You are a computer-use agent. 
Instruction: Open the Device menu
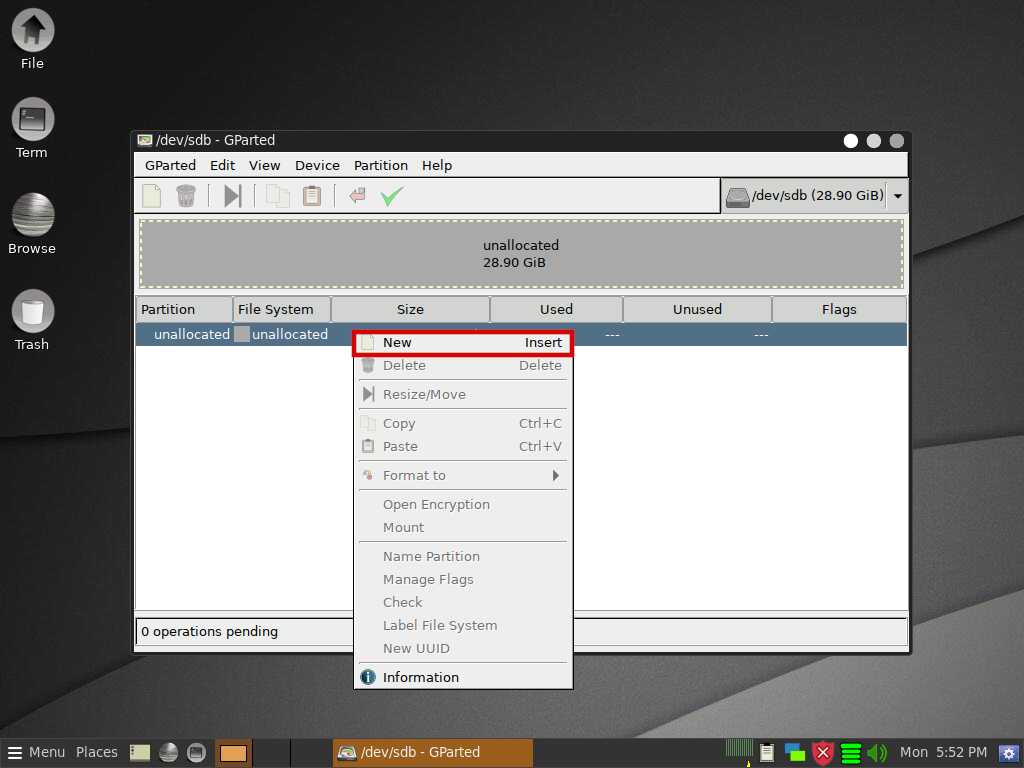[317, 165]
